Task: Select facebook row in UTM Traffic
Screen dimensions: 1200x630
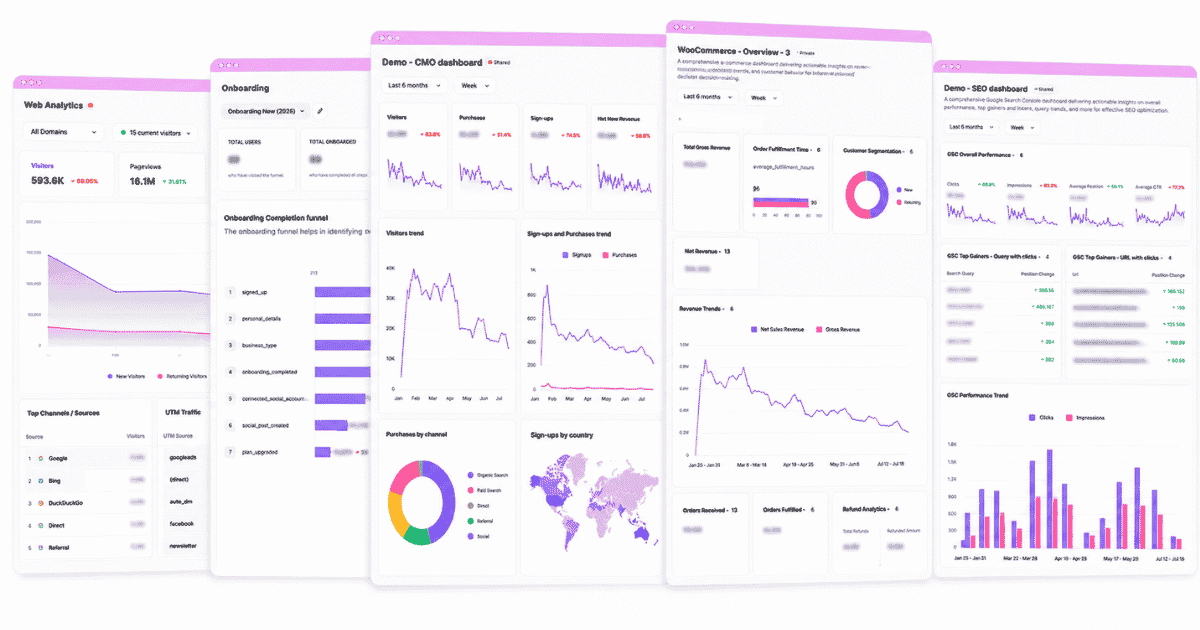Action: [185, 523]
